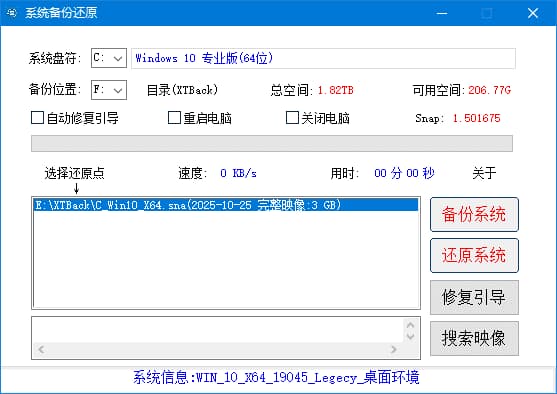Click the log box's scroll up arrow

coord(410,325)
